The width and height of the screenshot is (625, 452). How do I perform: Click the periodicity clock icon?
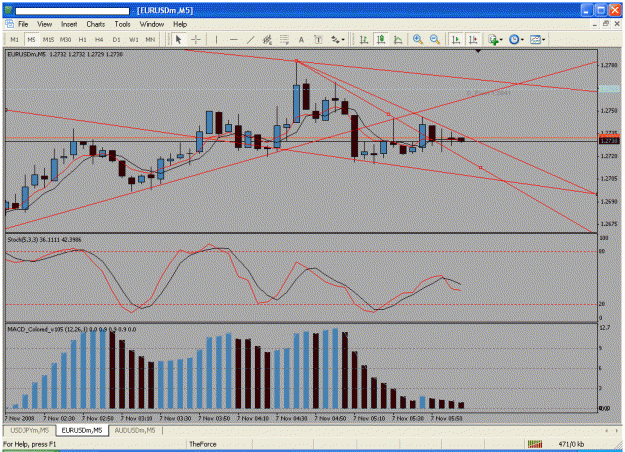pyautogui.click(x=514, y=39)
